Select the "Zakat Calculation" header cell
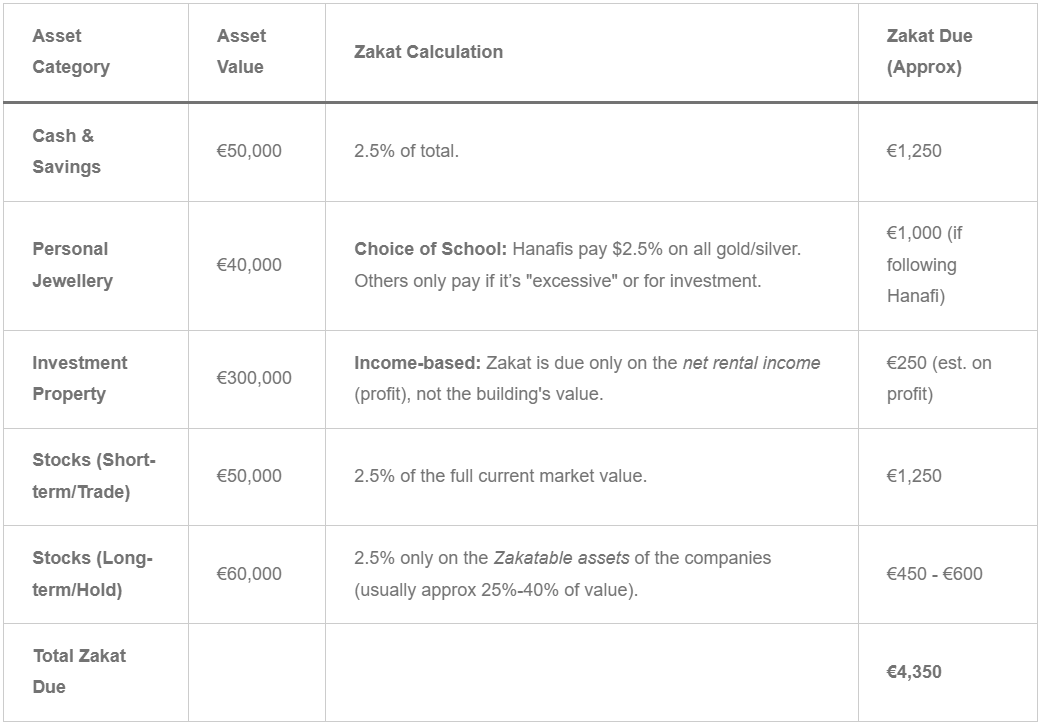1041x727 pixels. pos(428,52)
